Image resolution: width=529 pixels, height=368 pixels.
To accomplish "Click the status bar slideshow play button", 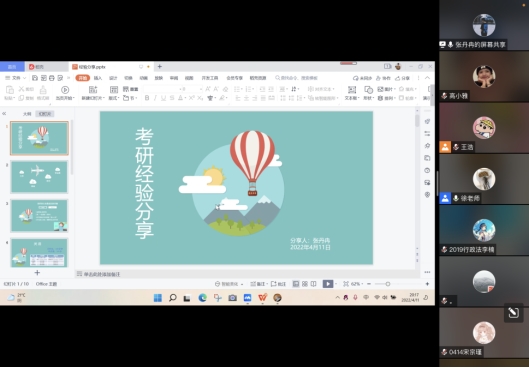I will pos(328,284).
